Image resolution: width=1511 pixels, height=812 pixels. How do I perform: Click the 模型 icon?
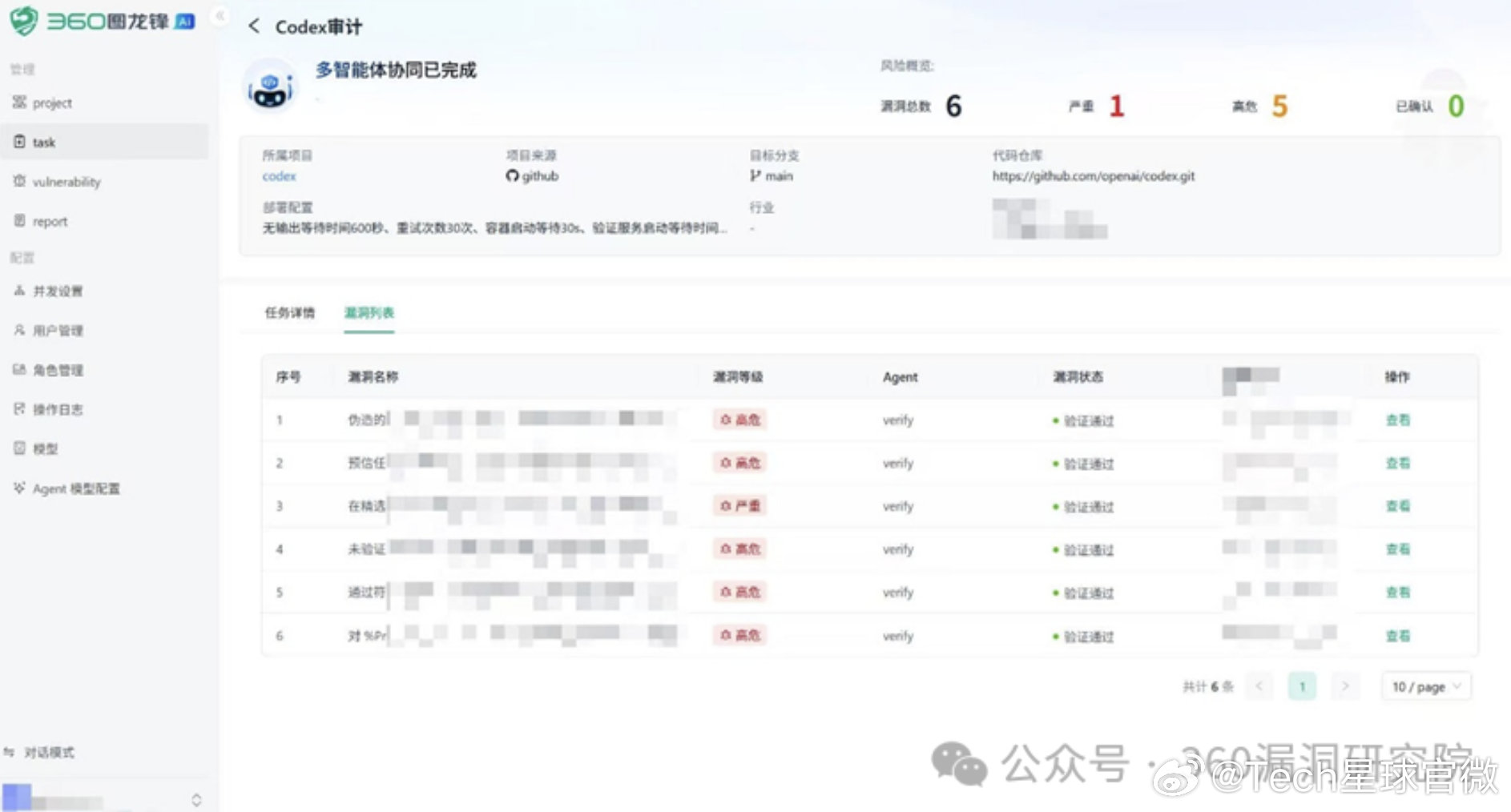(19, 448)
